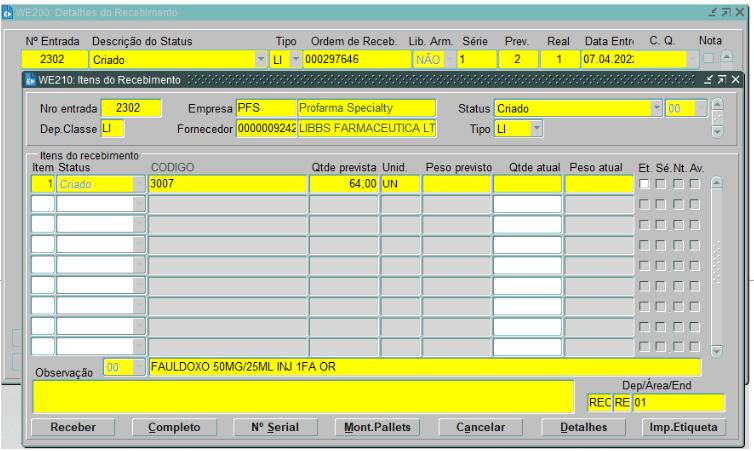Open the Tipo LI dropdown in WE200

coord(296,60)
